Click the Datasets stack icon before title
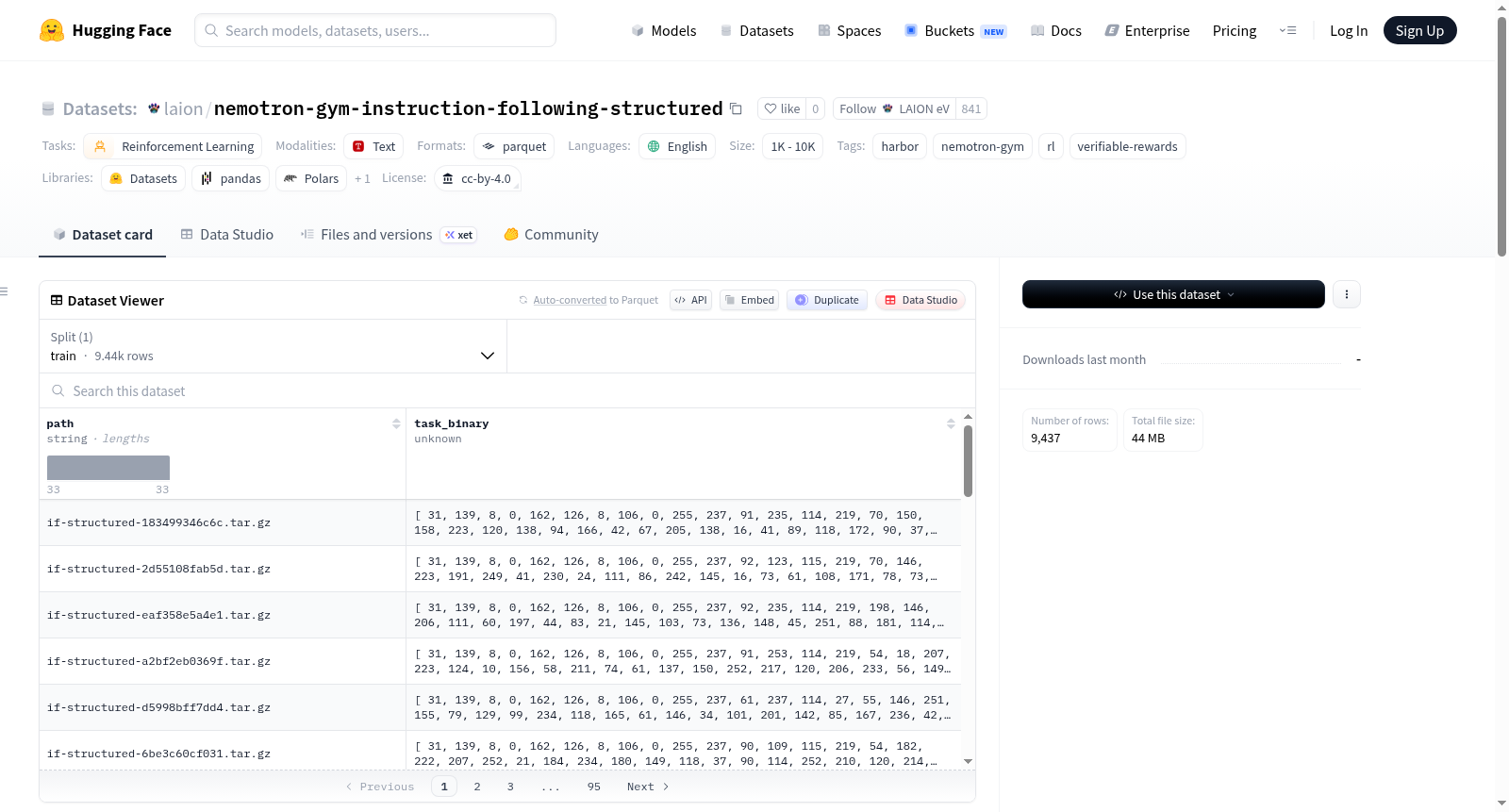 48,108
